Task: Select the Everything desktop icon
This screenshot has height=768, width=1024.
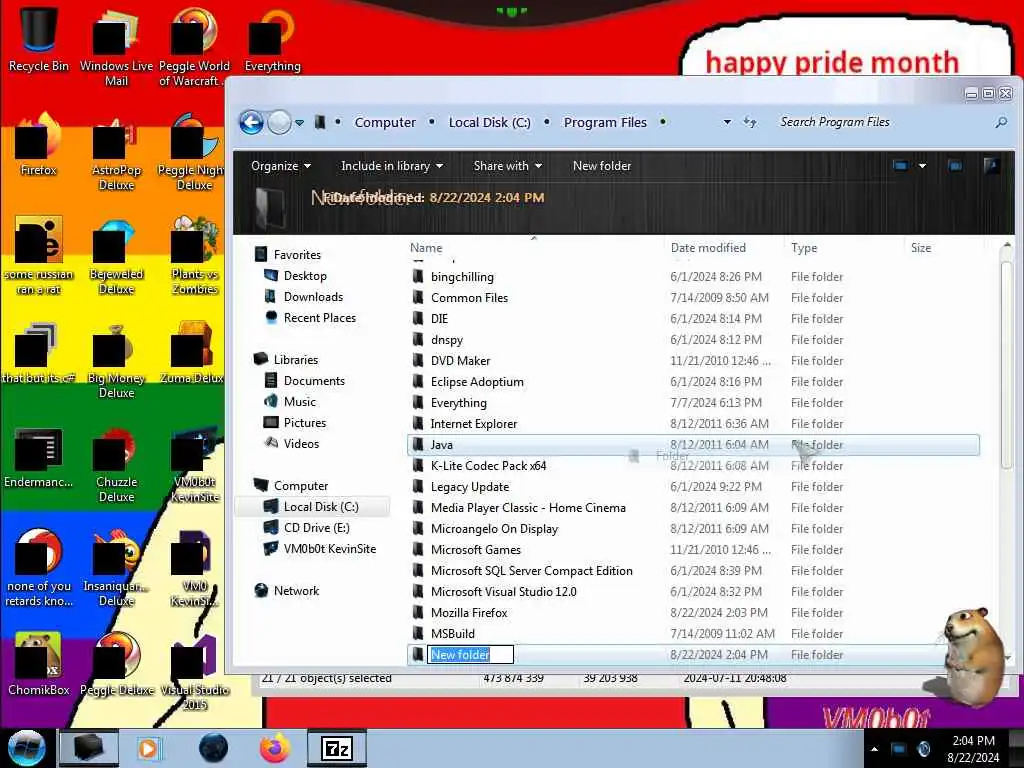Action: click(272, 40)
